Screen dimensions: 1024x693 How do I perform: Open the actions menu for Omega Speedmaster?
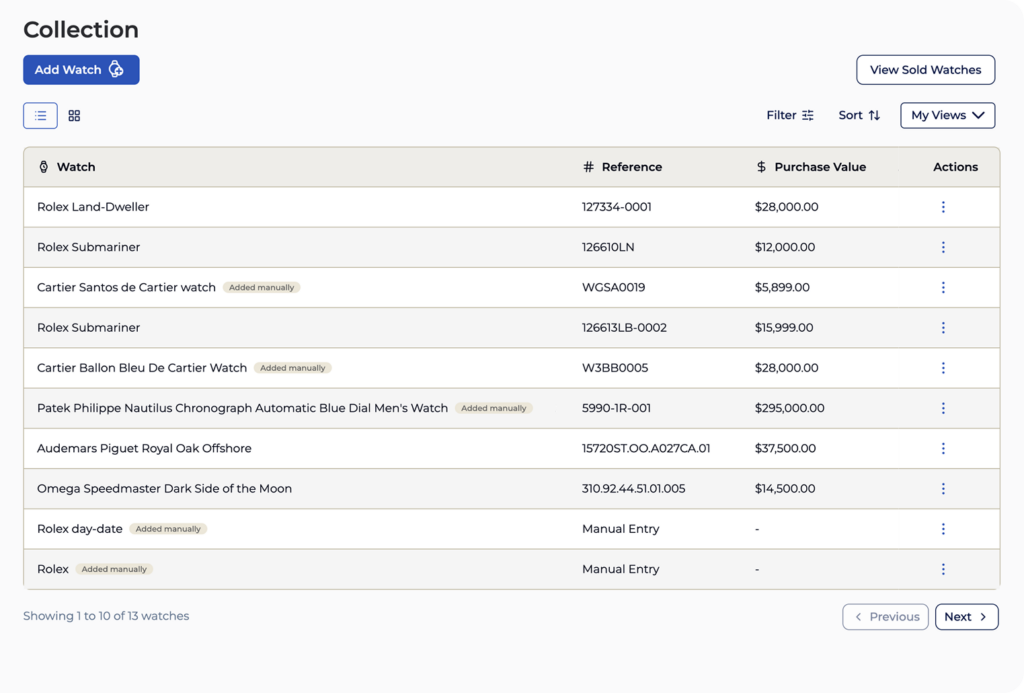(943, 488)
